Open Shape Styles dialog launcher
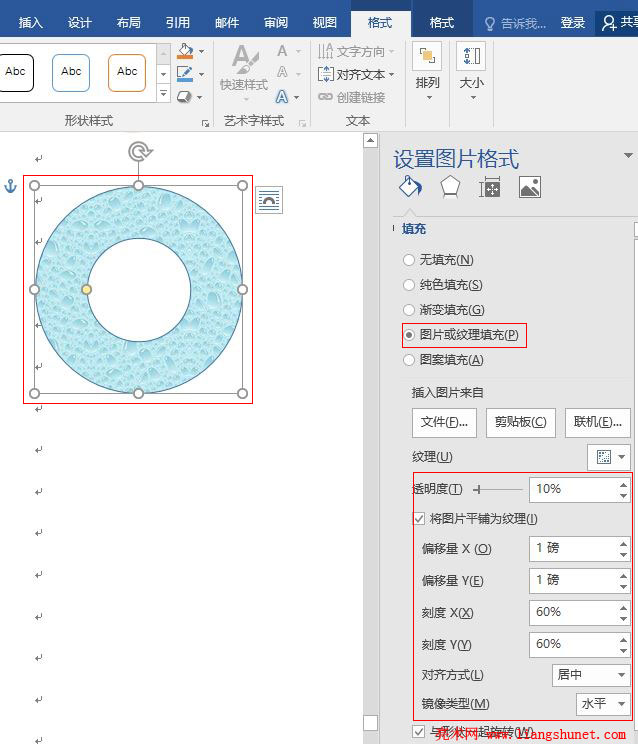The image size is (638, 744). (205, 123)
